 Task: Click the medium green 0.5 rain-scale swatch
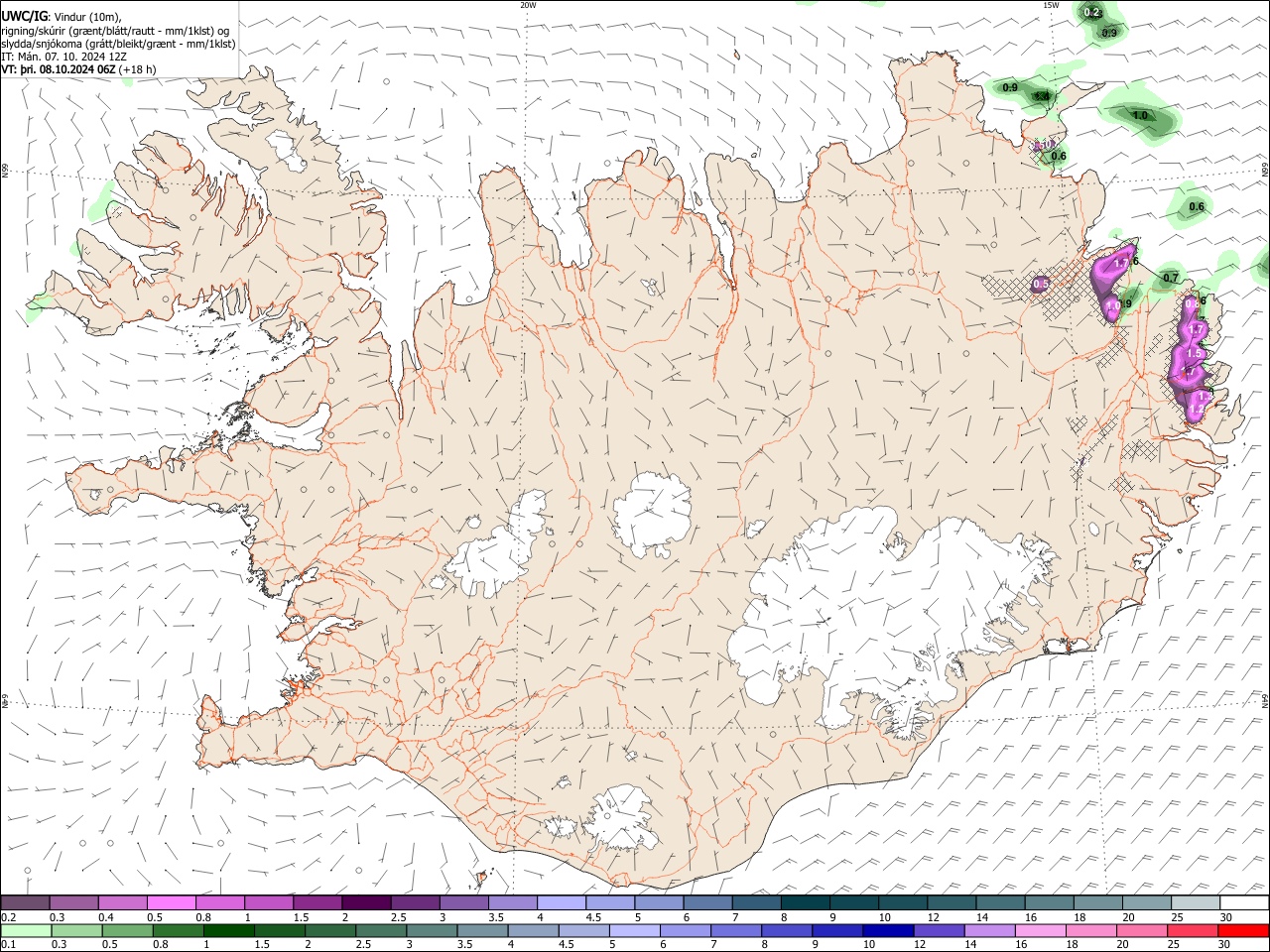(127, 930)
